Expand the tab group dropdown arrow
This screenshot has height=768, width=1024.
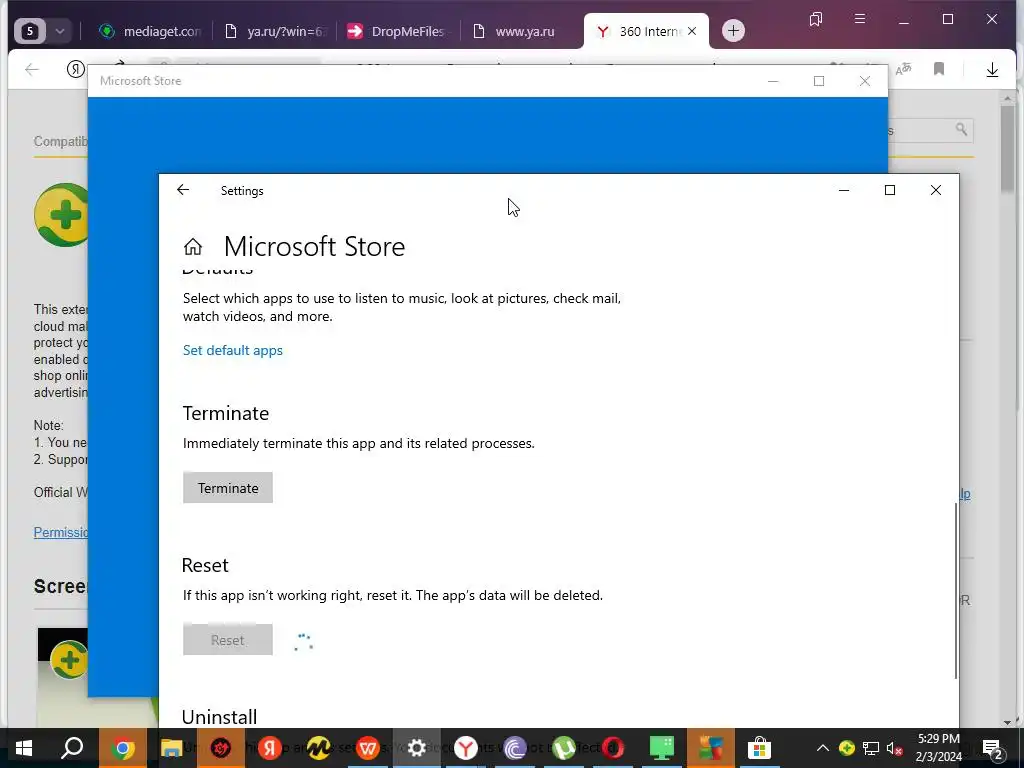click(x=60, y=31)
